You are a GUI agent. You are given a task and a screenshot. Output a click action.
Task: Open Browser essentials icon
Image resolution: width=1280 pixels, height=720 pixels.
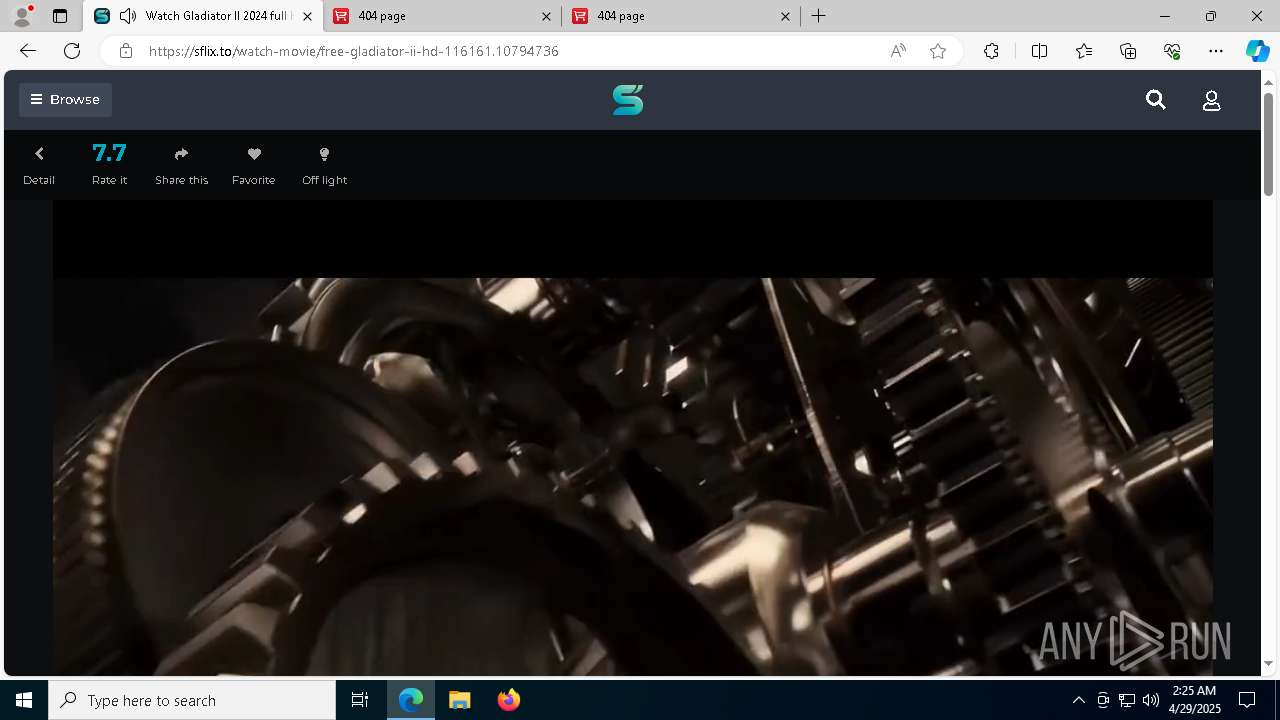coord(1172,51)
